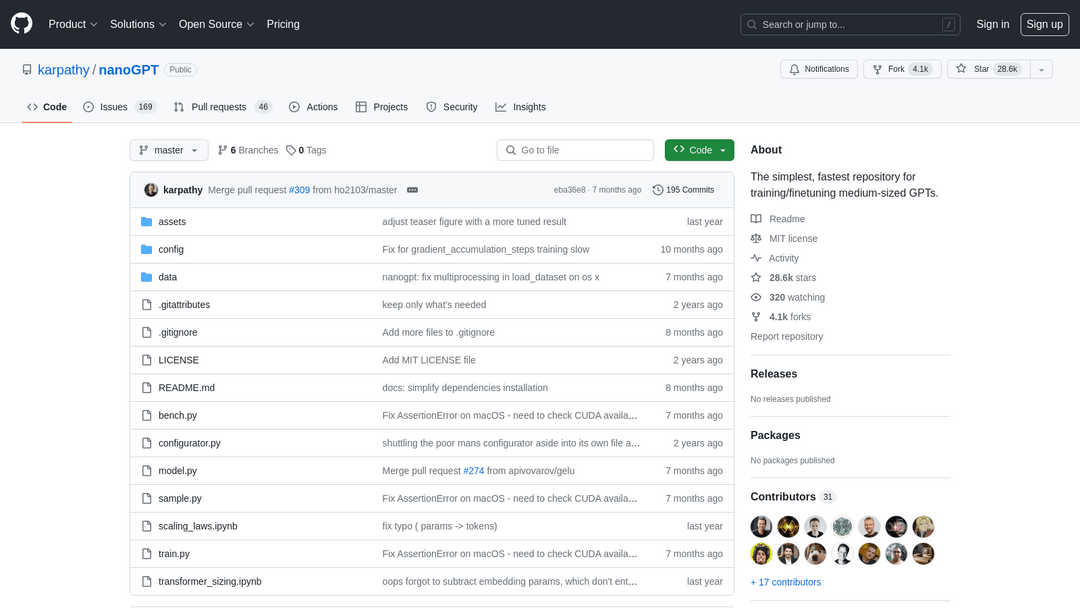Expand the star lists dropdown arrow
Screen dimensions: 1080x608
click(x=1041, y=69)
